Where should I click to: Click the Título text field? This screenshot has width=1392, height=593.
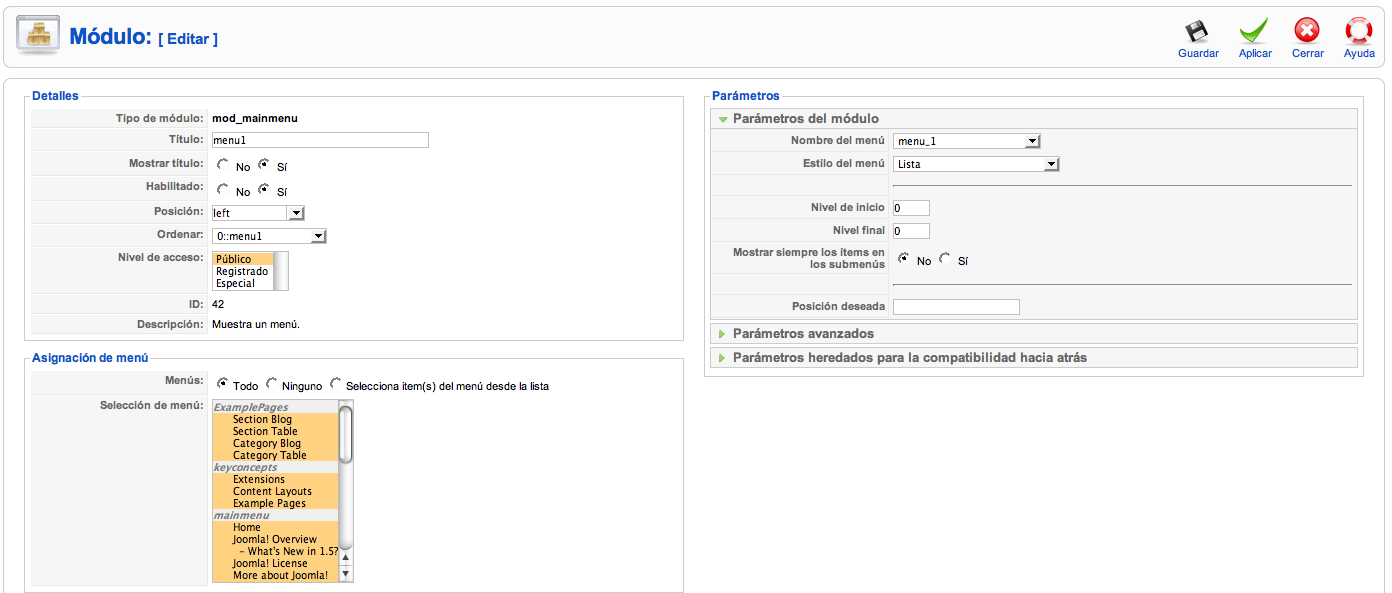(x=319, y=140)
